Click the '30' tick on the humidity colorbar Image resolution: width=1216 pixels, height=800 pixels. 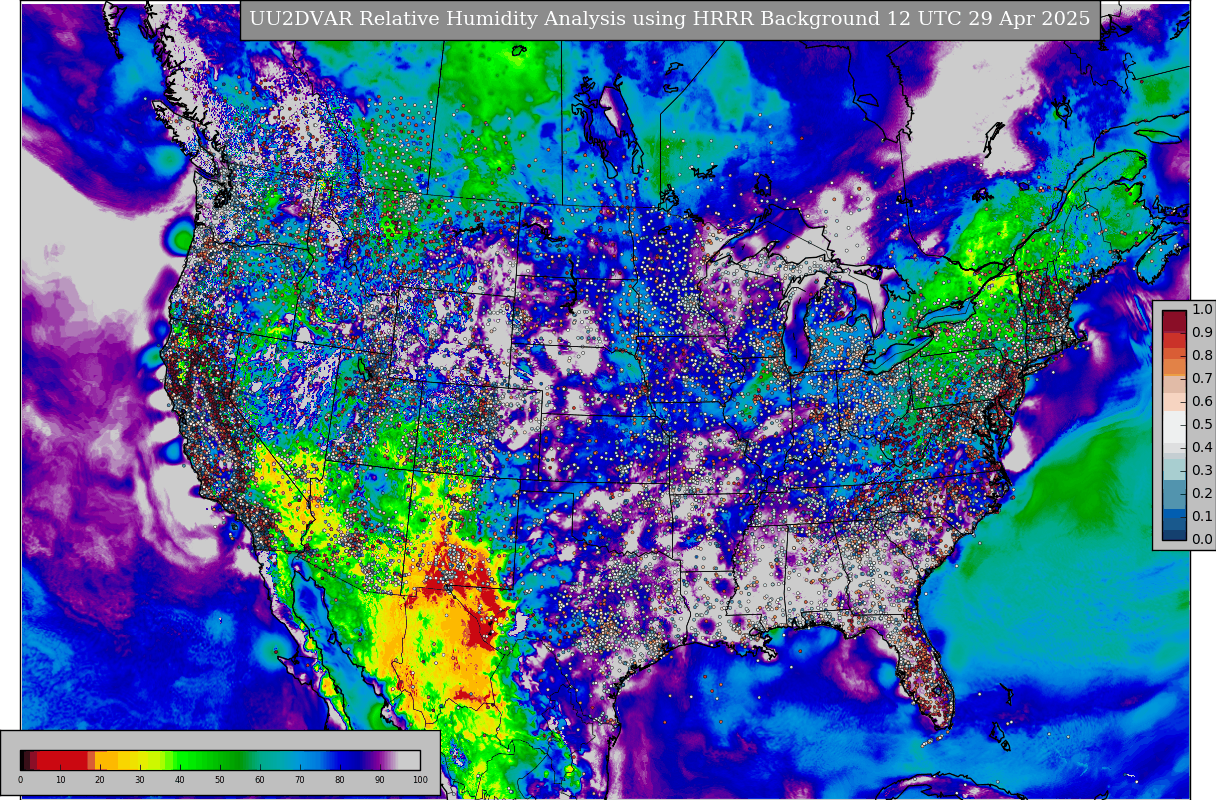click(x=140, y=780)
